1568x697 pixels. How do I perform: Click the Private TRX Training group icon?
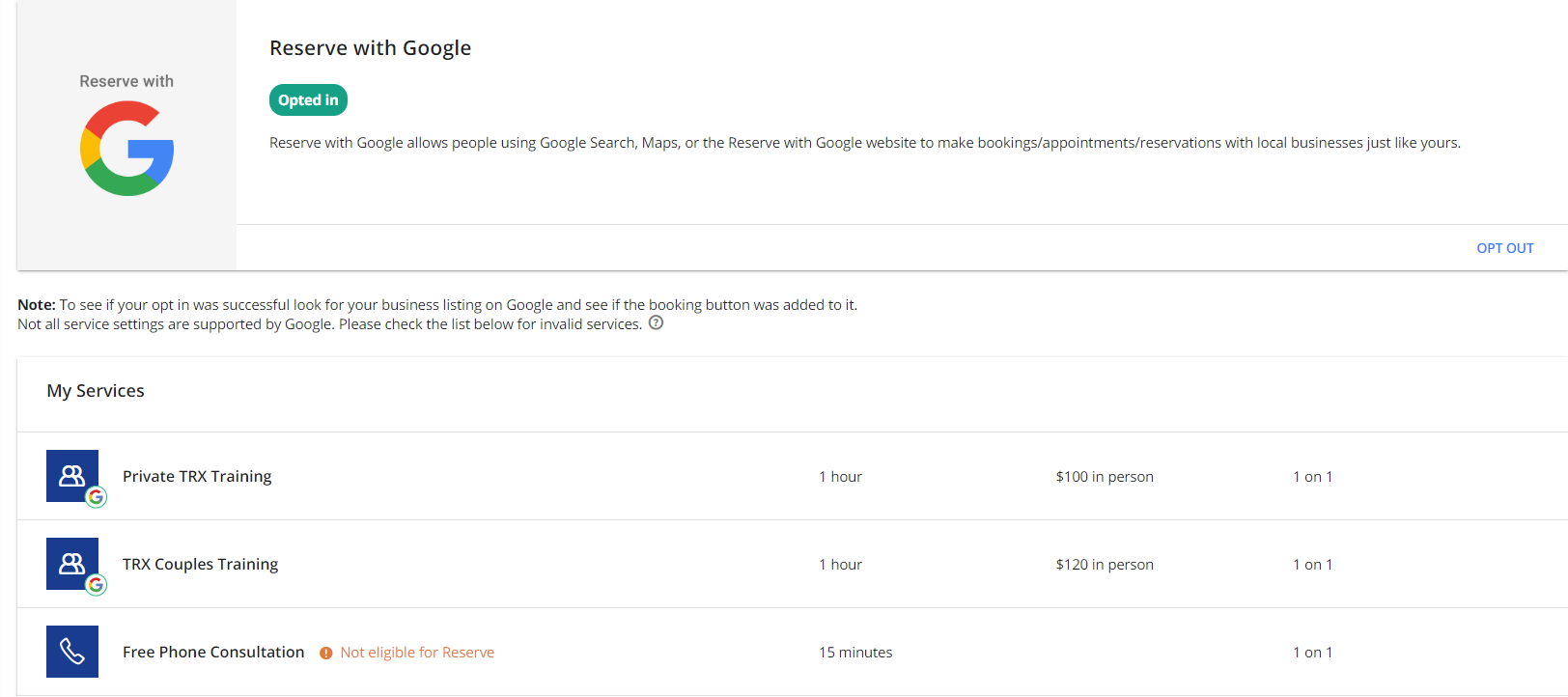tap(72, 476)
